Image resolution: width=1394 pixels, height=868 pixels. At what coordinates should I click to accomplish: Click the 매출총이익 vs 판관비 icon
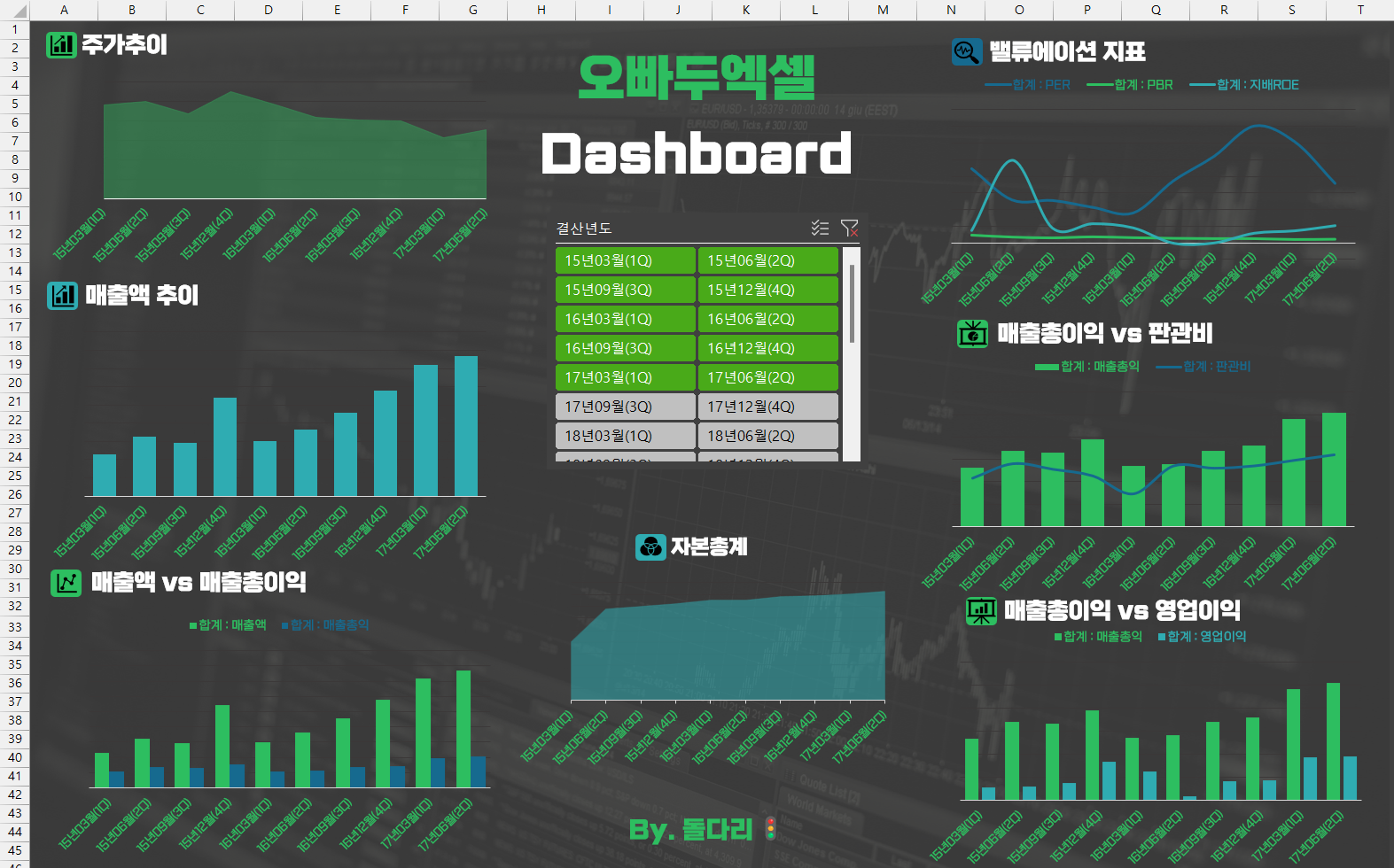point(972,334)
